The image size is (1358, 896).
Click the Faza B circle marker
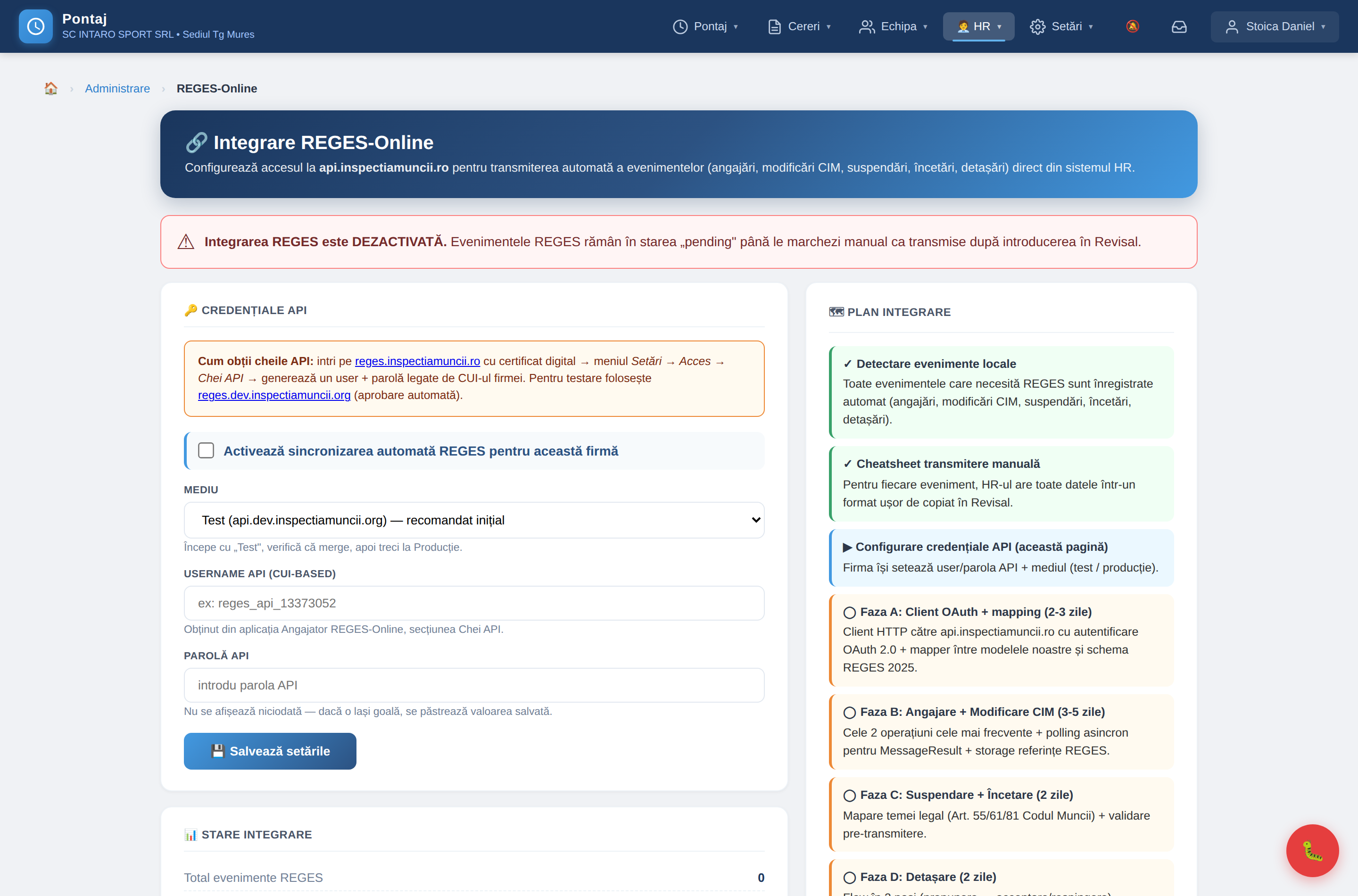(850, 713)
